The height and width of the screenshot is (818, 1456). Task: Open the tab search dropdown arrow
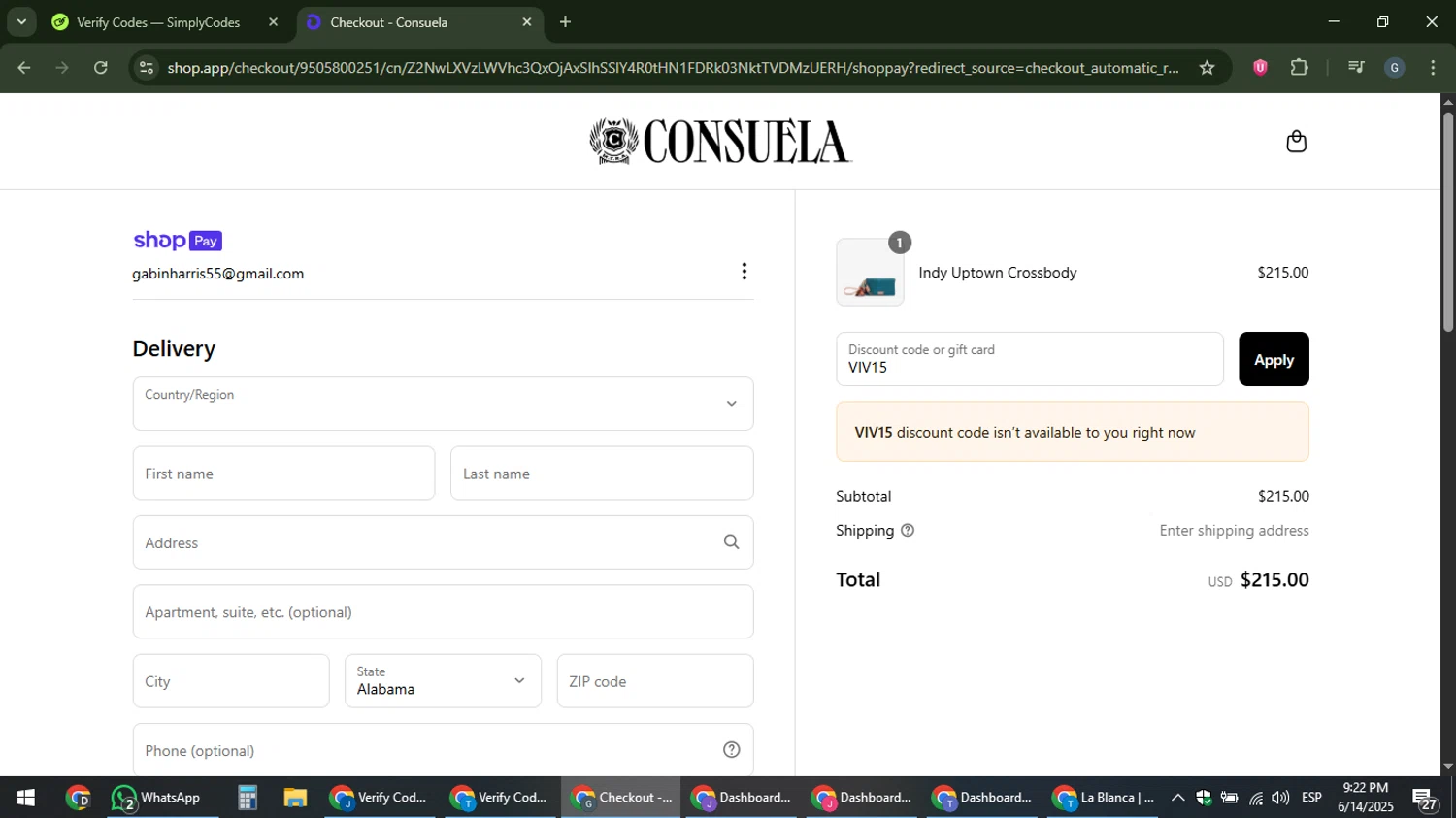tap(21, 22)
